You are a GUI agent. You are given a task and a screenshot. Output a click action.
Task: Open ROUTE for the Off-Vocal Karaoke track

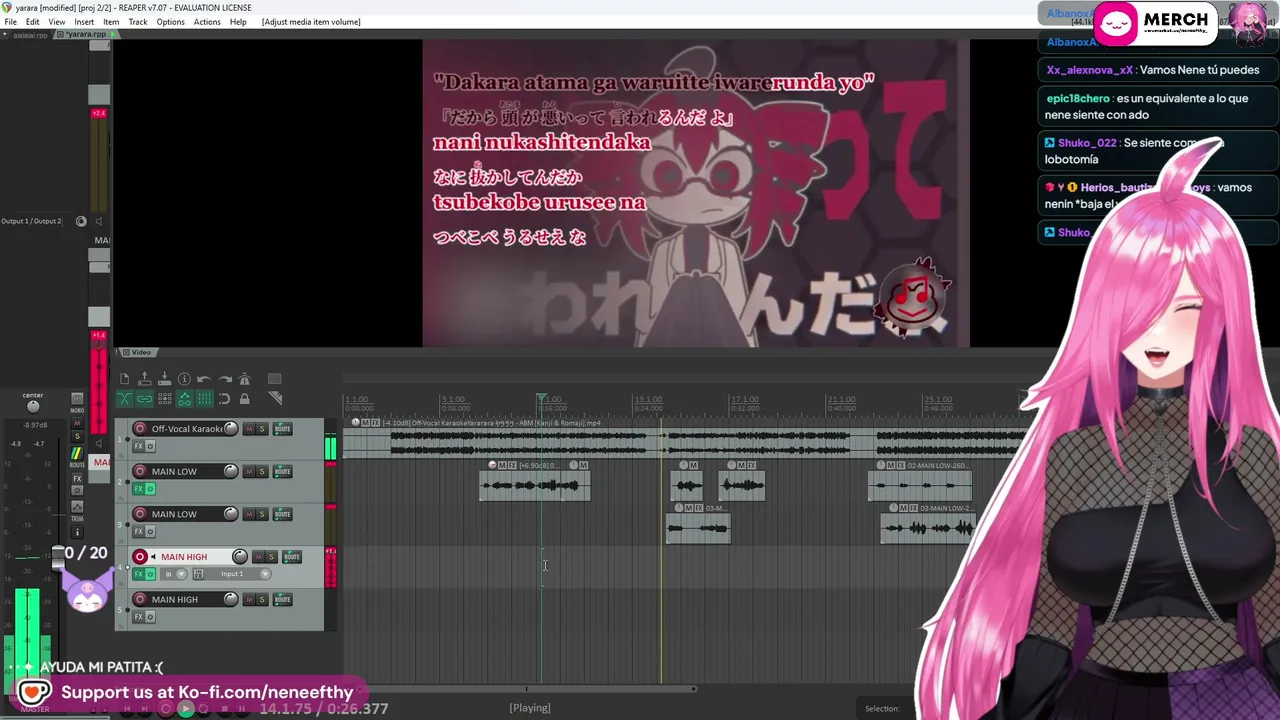click(x=282, y=429)
